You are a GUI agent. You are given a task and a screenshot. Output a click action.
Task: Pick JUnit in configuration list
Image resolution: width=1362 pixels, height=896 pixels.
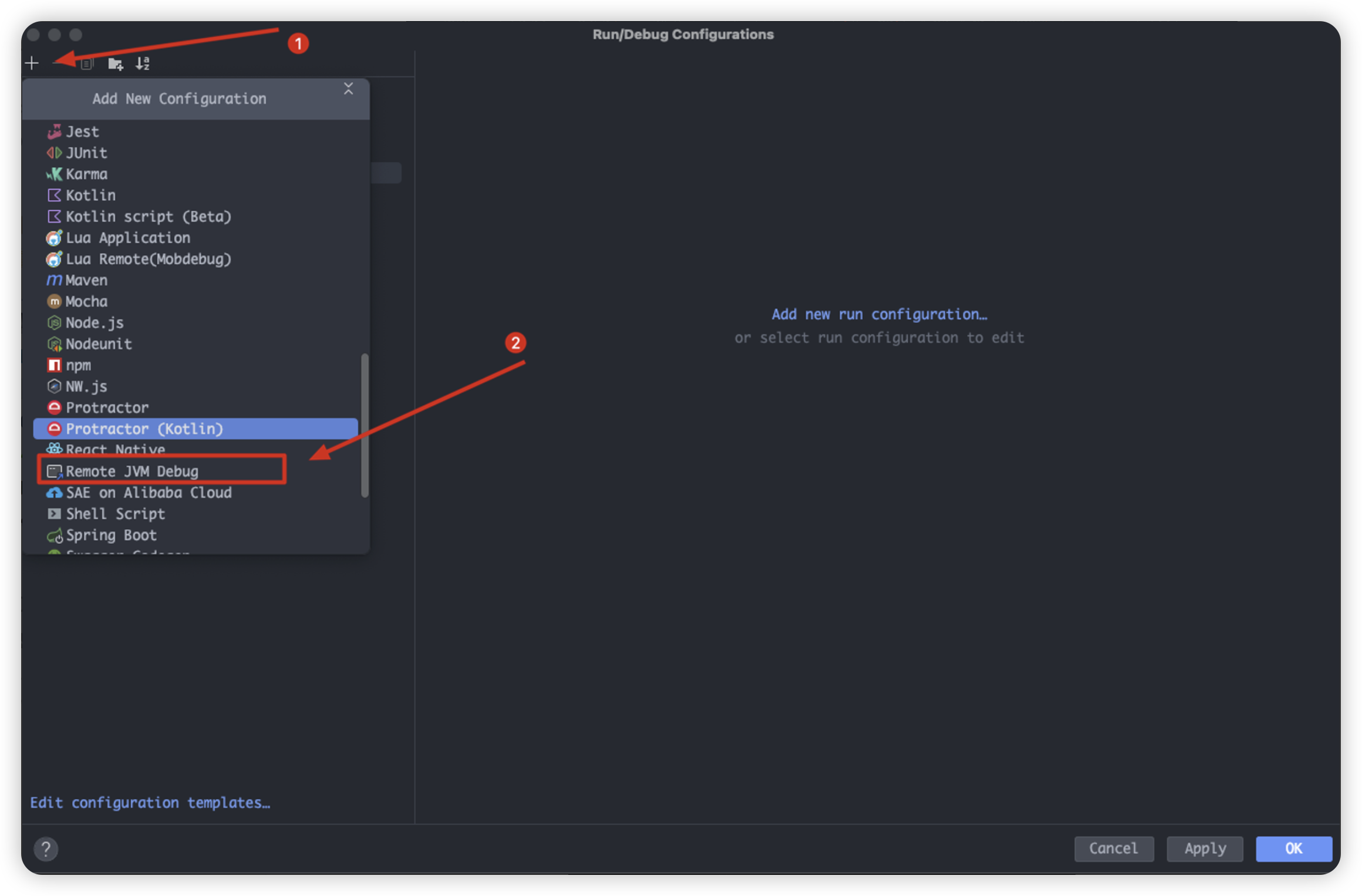pos(86,153)
